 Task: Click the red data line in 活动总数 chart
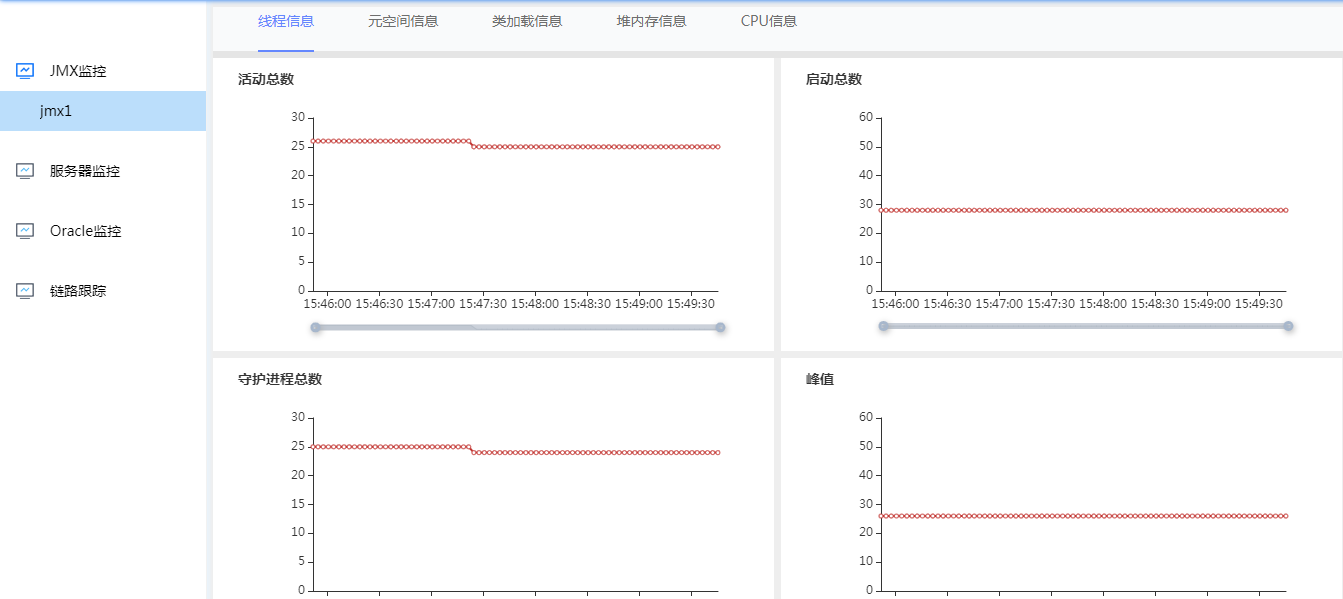[600, 147]
